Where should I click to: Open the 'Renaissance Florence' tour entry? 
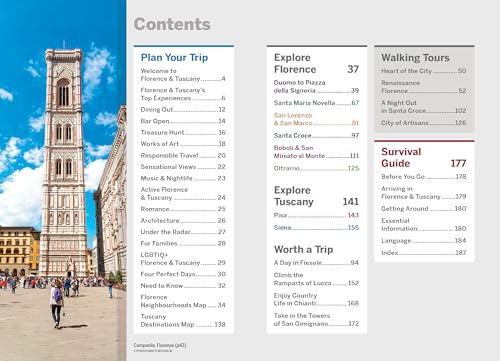[424, 87]
